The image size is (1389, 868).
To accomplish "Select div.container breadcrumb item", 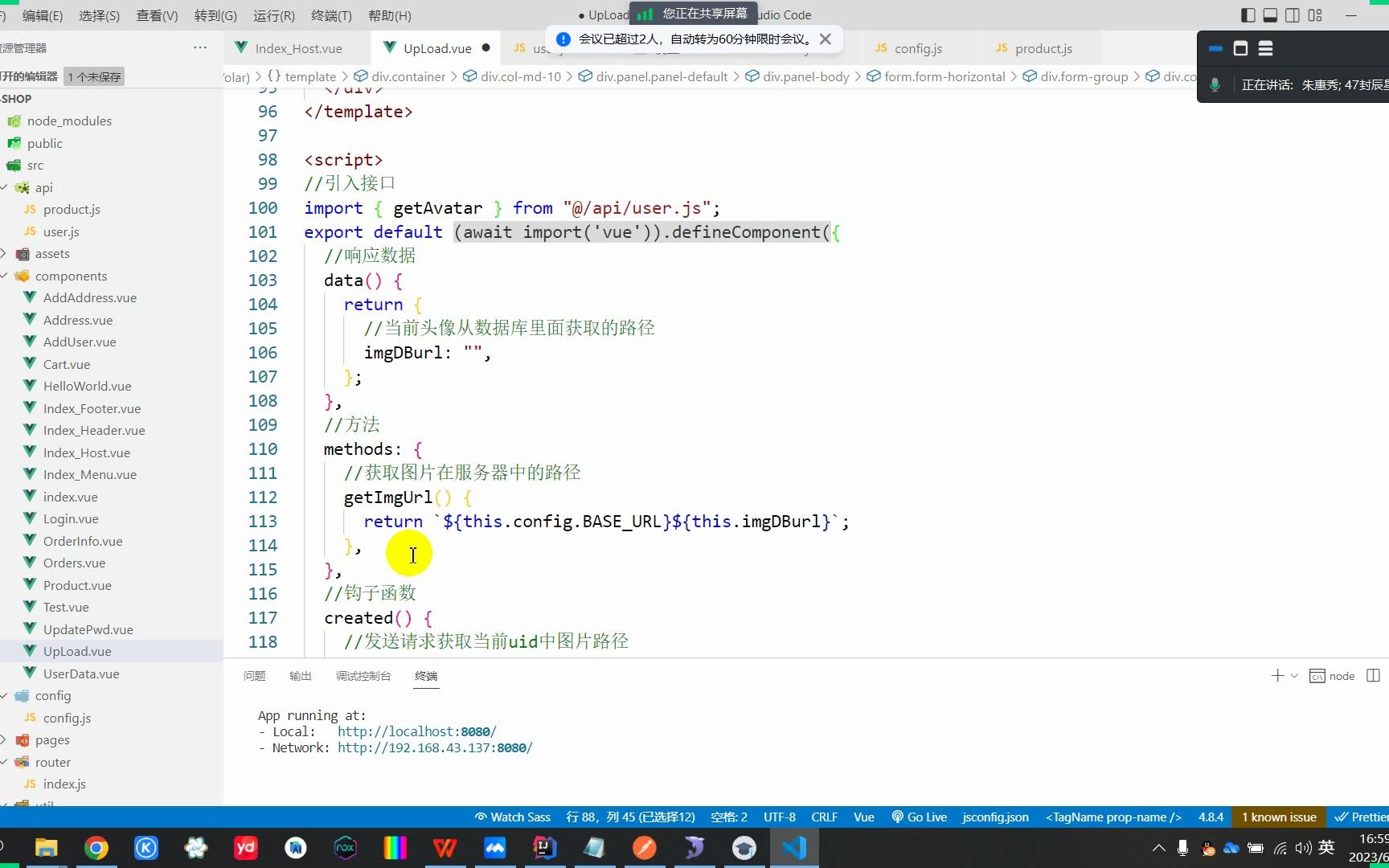I will (x=408, y=76).
